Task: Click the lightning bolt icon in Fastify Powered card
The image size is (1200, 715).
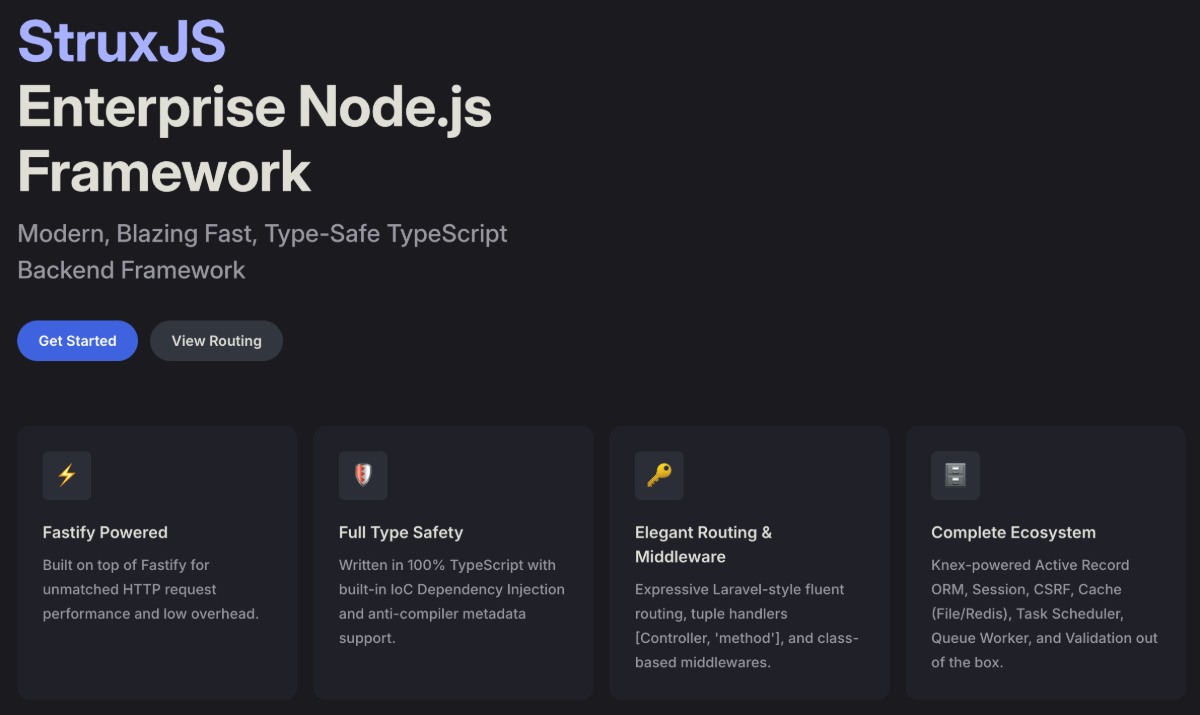Action: 67,475
